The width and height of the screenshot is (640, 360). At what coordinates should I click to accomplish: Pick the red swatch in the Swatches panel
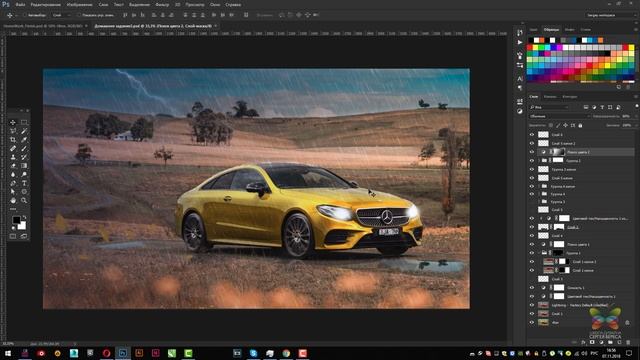[x=530, y=47]
